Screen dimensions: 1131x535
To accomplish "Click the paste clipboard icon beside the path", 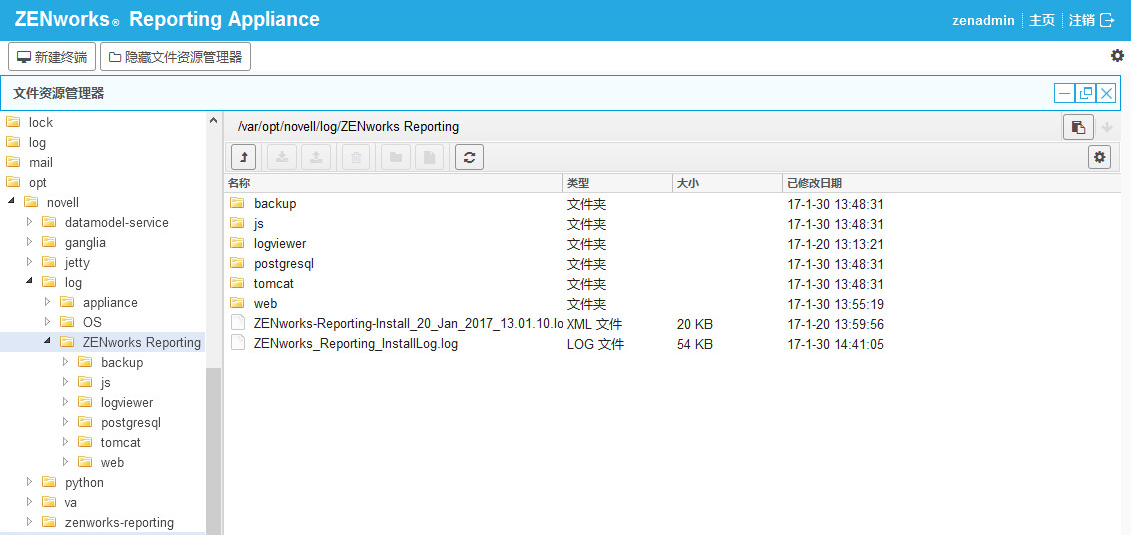I will tap(1078, 127).
